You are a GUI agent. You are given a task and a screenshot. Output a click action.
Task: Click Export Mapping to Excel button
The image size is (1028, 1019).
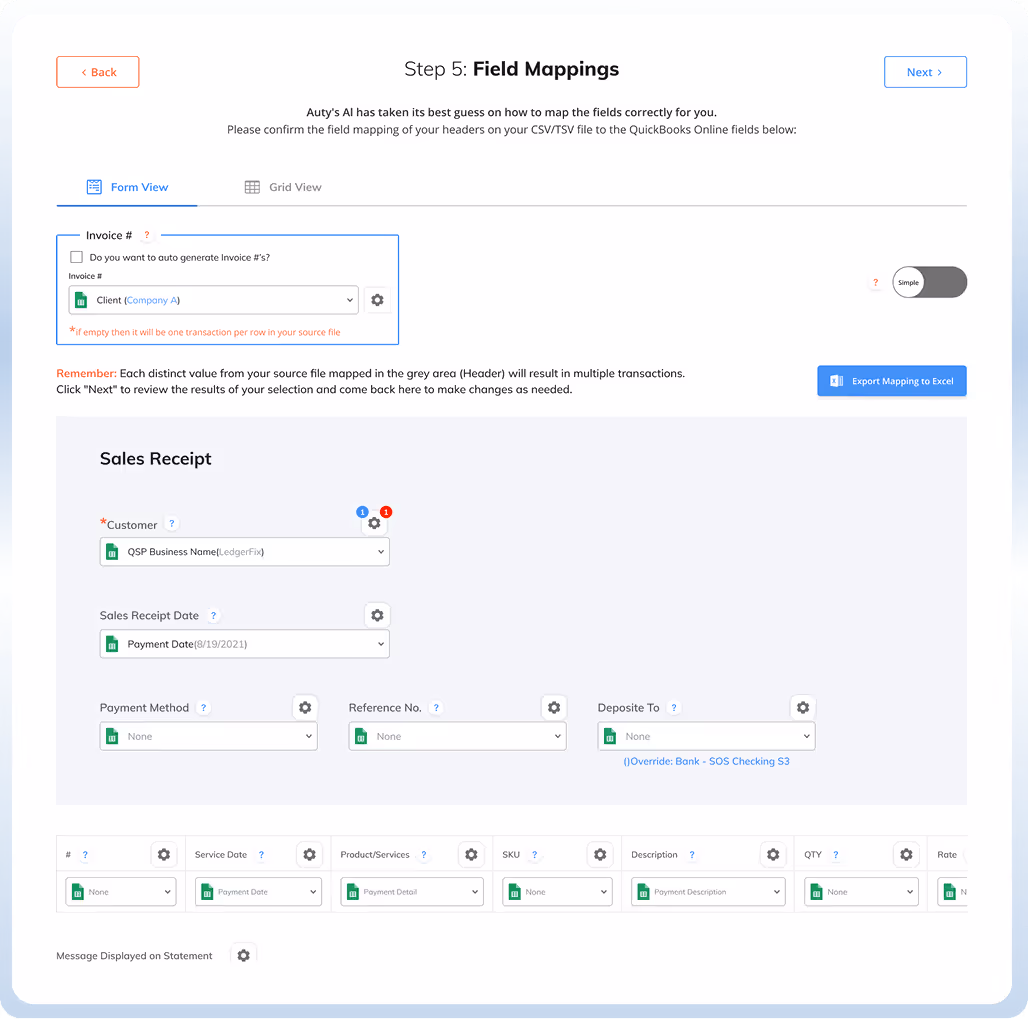[x=892, y=381]
